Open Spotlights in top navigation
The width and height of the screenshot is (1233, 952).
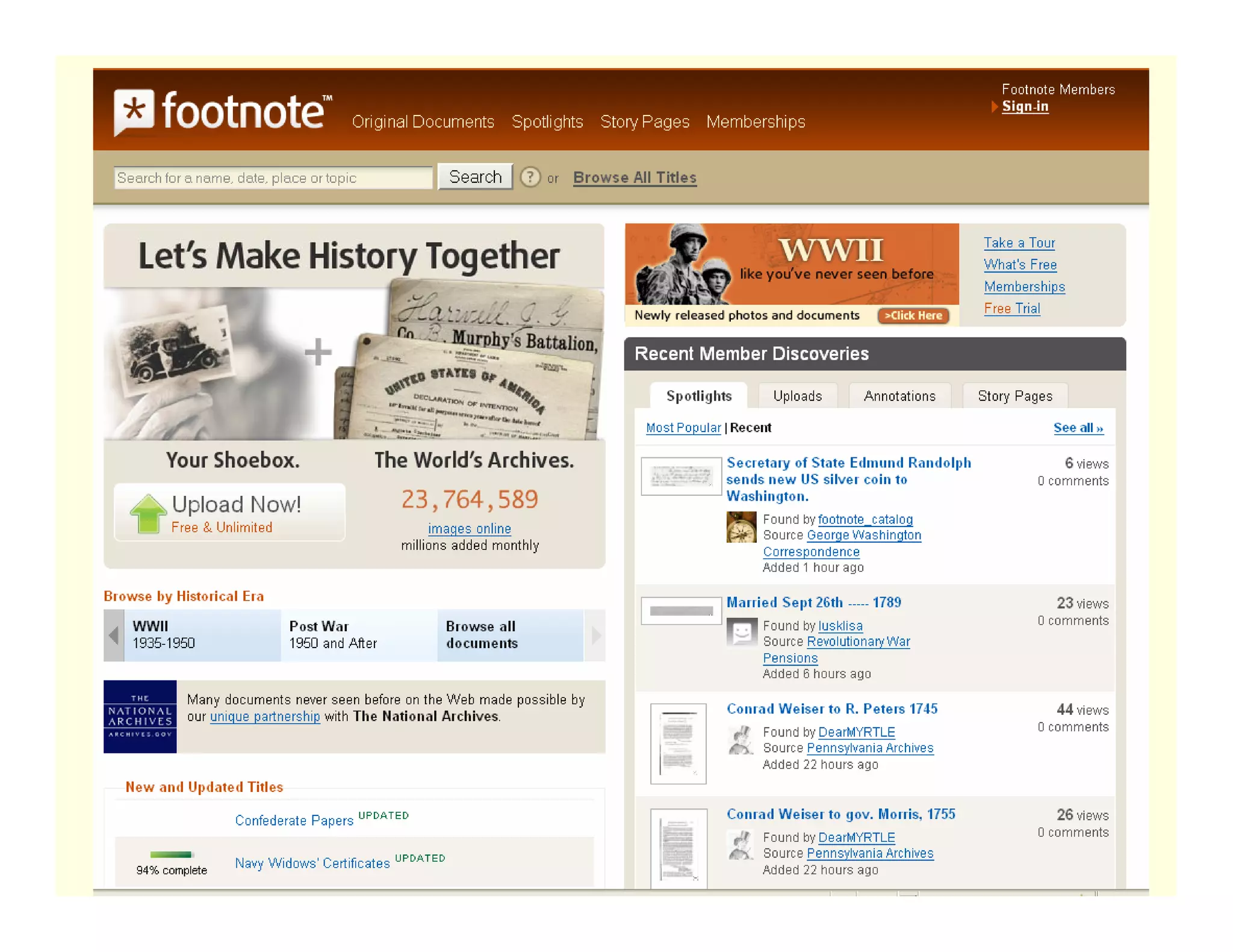[x=547, y=122]
